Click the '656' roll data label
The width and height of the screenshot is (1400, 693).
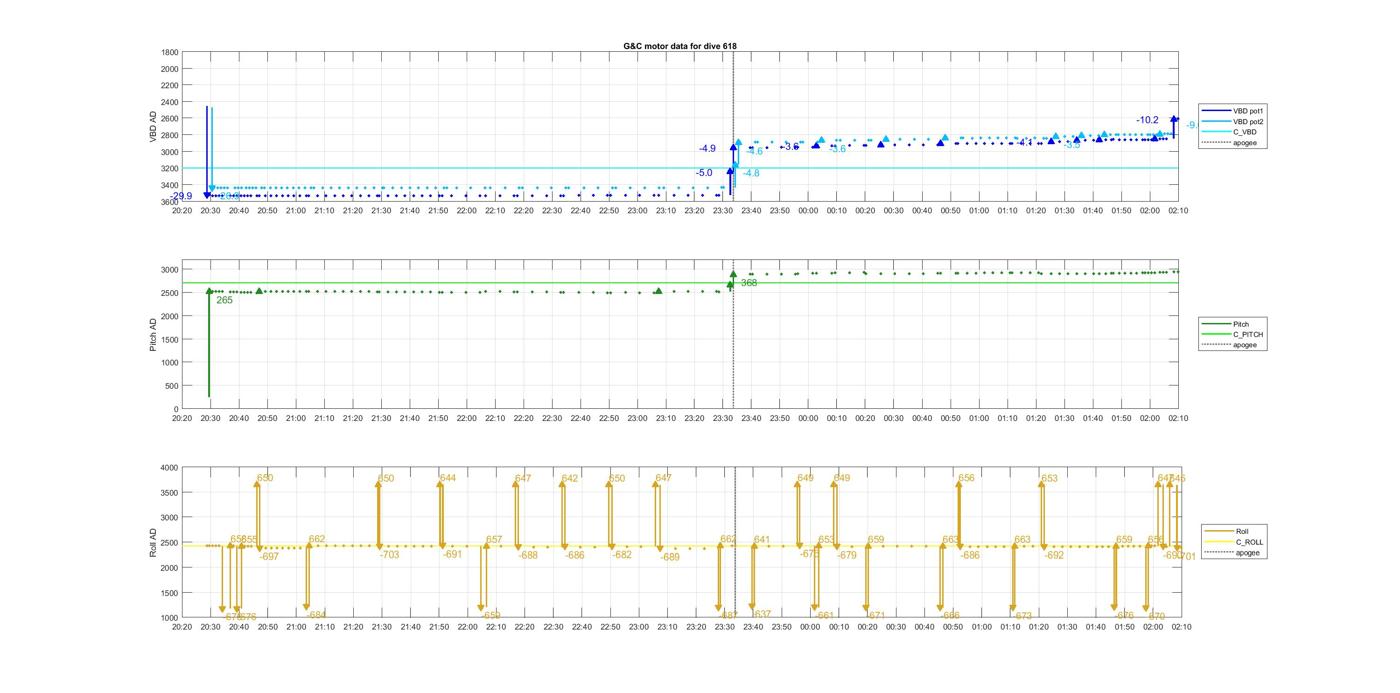pyautogui.click(x=966, y=478)
